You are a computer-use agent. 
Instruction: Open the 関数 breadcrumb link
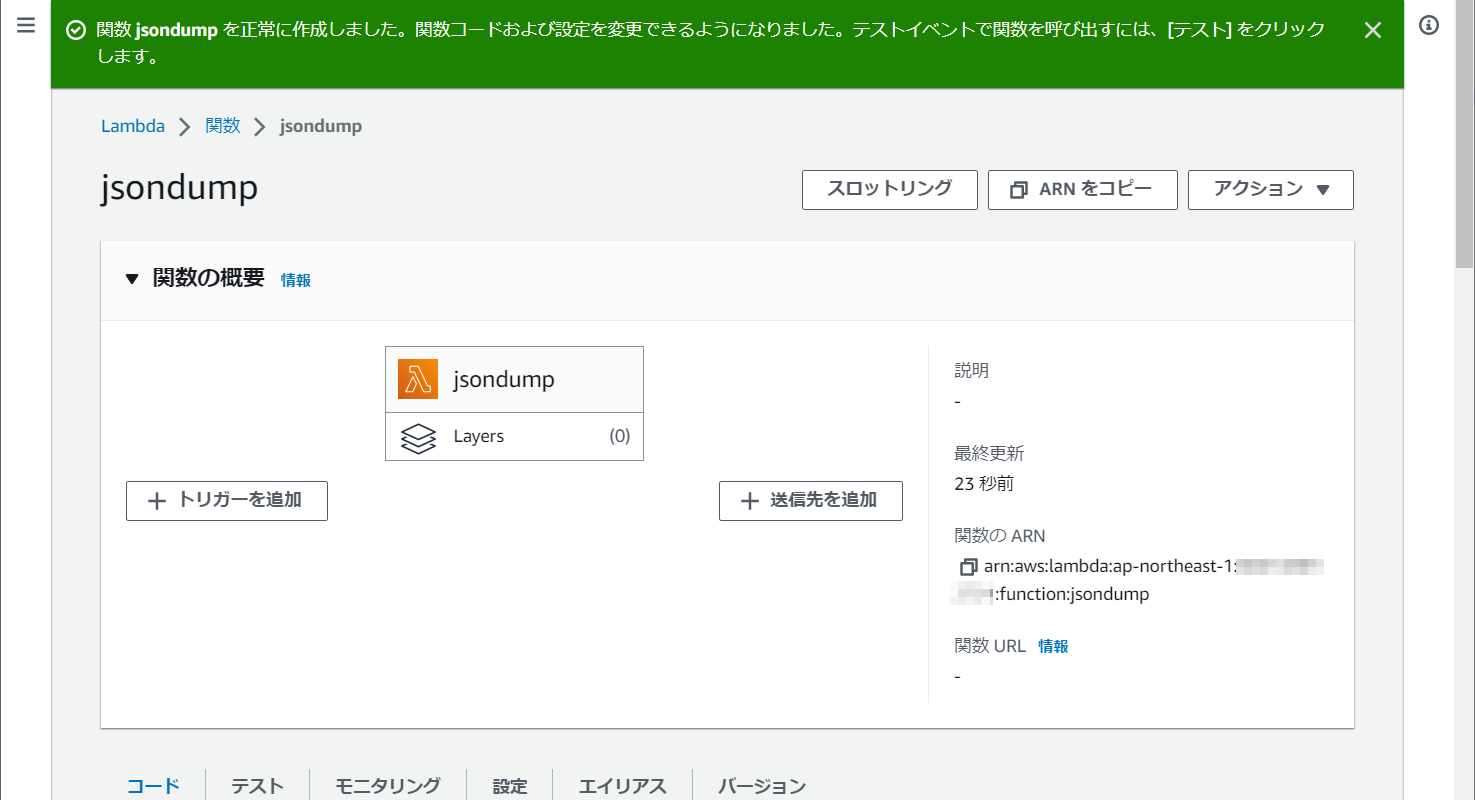[223, 126]
